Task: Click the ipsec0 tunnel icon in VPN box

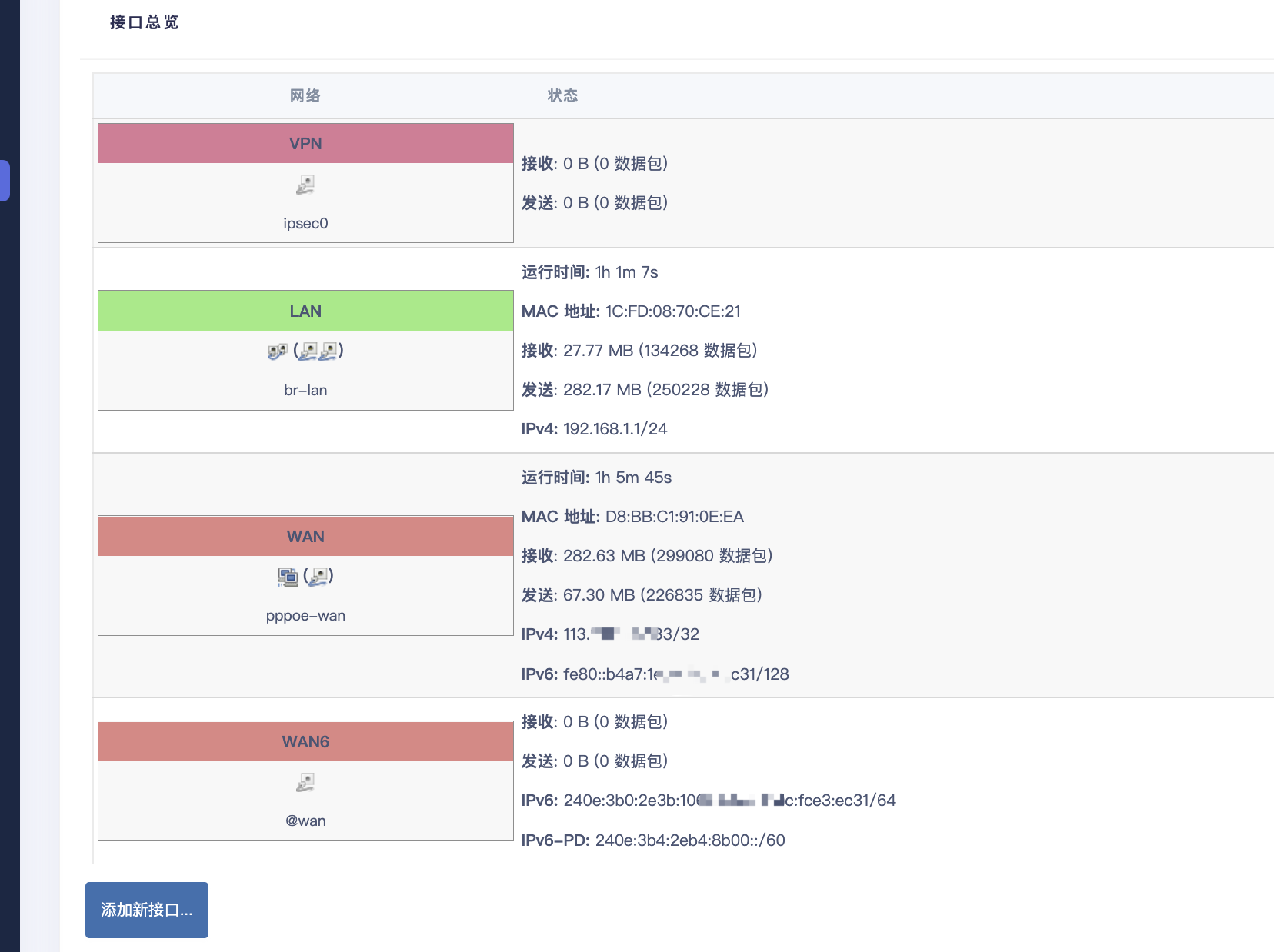Action: [305, 184]
